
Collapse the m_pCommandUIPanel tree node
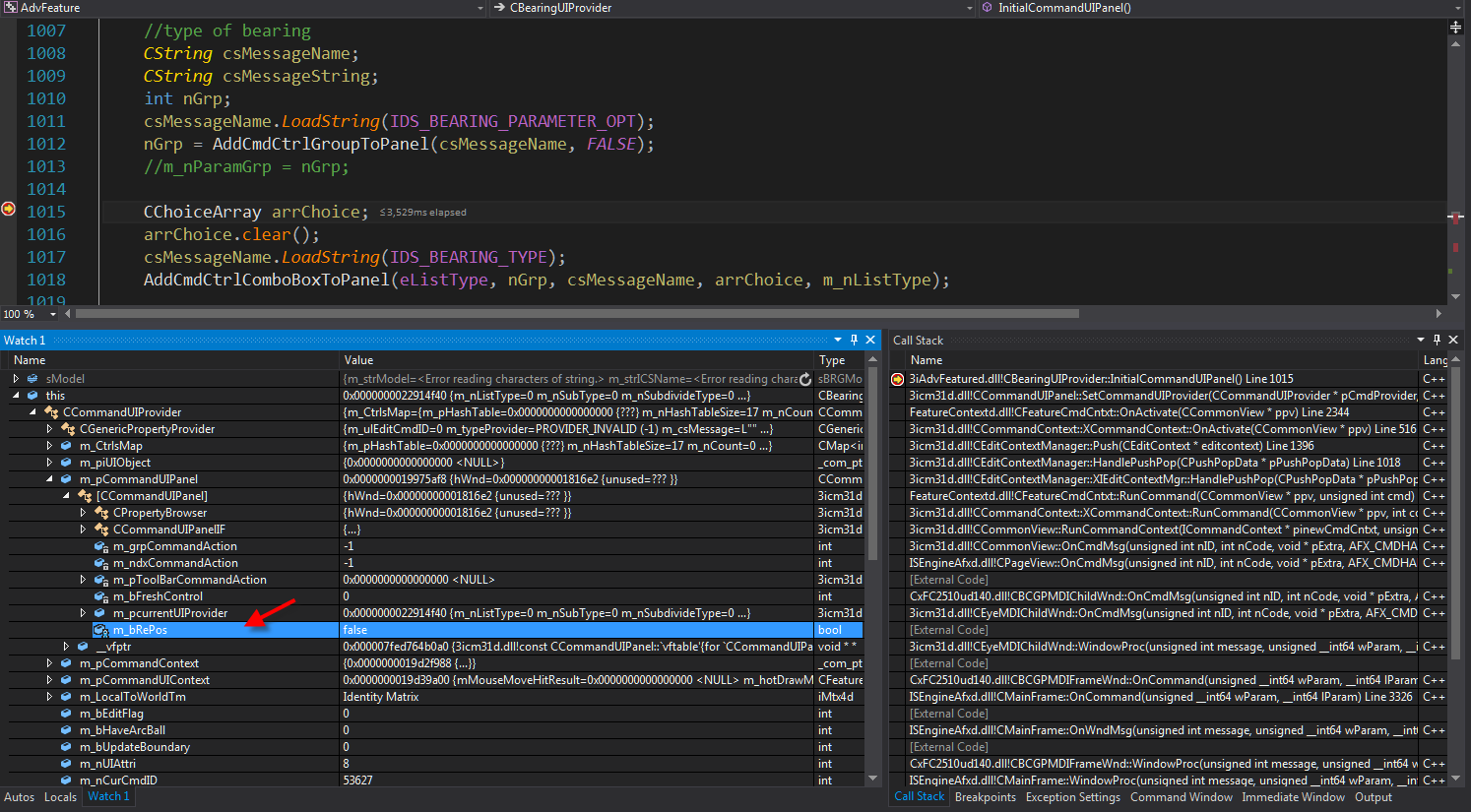tap(49, 479)
